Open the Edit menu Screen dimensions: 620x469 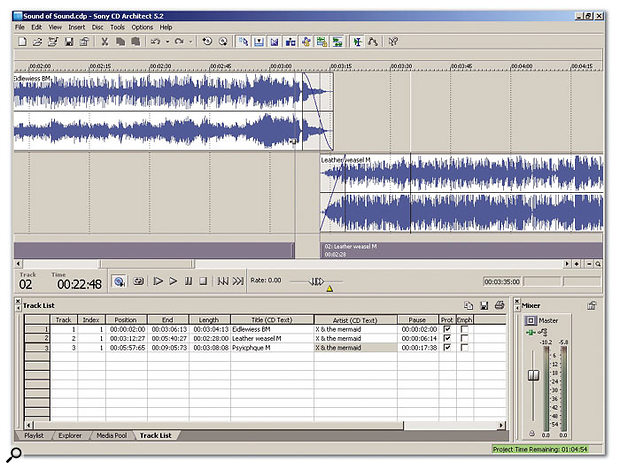point(36,27)
